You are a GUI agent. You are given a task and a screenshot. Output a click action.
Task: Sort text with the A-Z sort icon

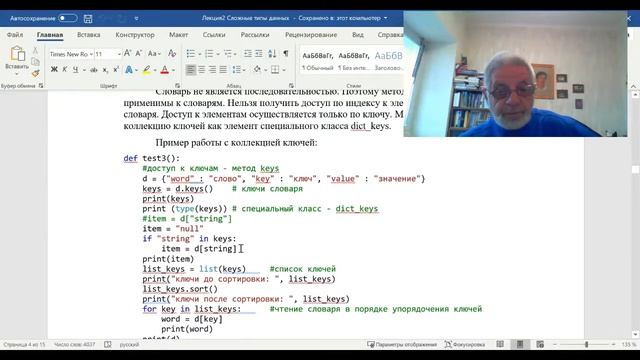272,53
